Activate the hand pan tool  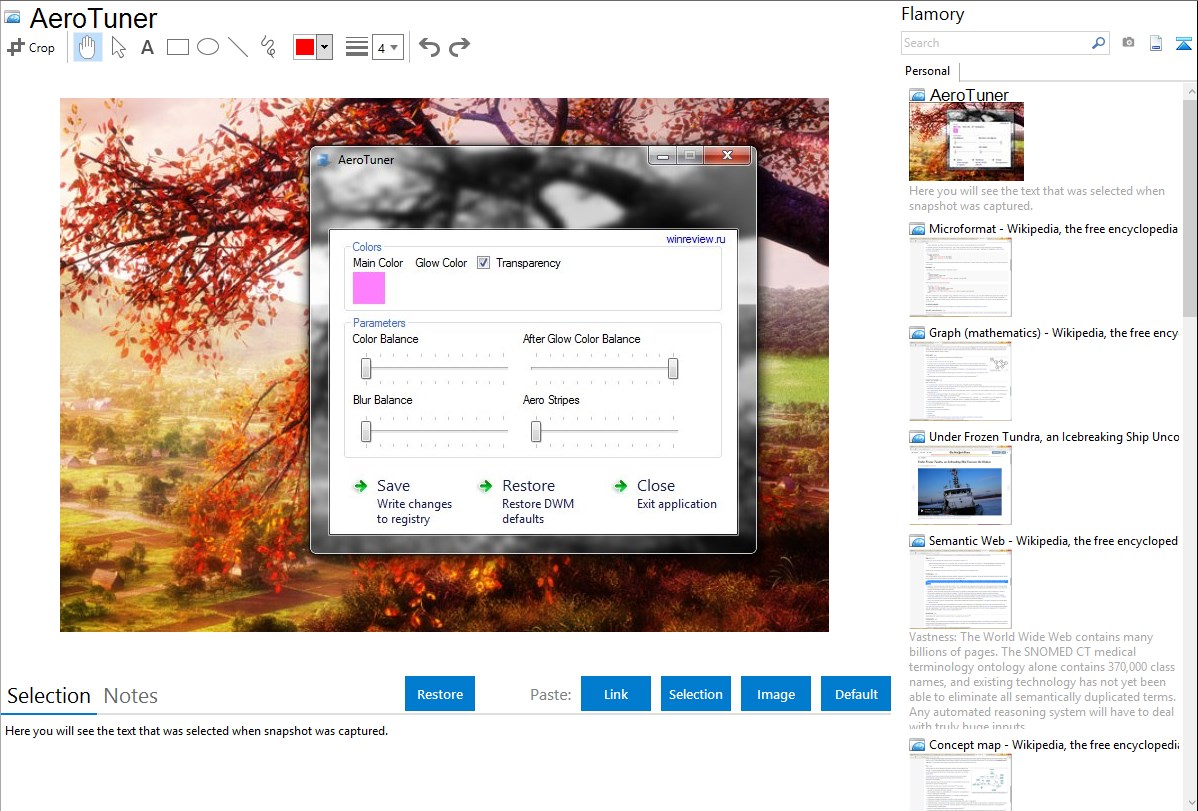click(x=88, y=47)
